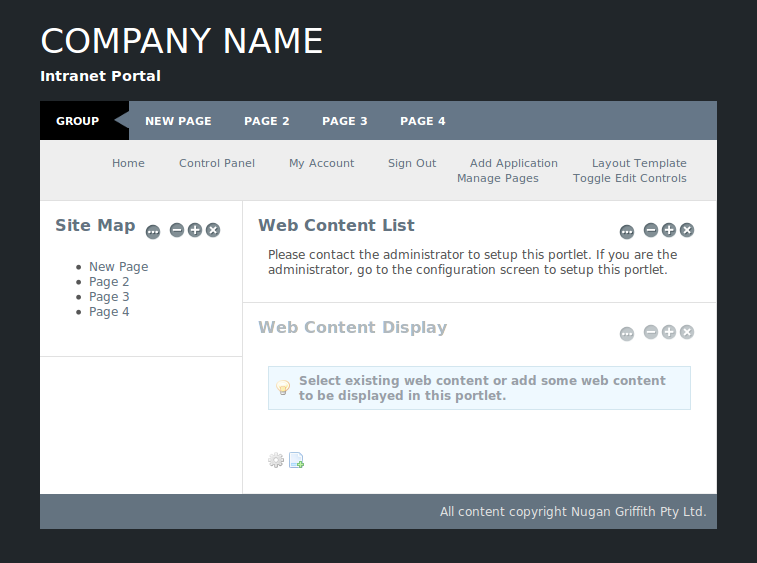The height and width of the screenshot is (563, 757).
Task: Click Toggle Edit Controls
Action: (630, 178)
